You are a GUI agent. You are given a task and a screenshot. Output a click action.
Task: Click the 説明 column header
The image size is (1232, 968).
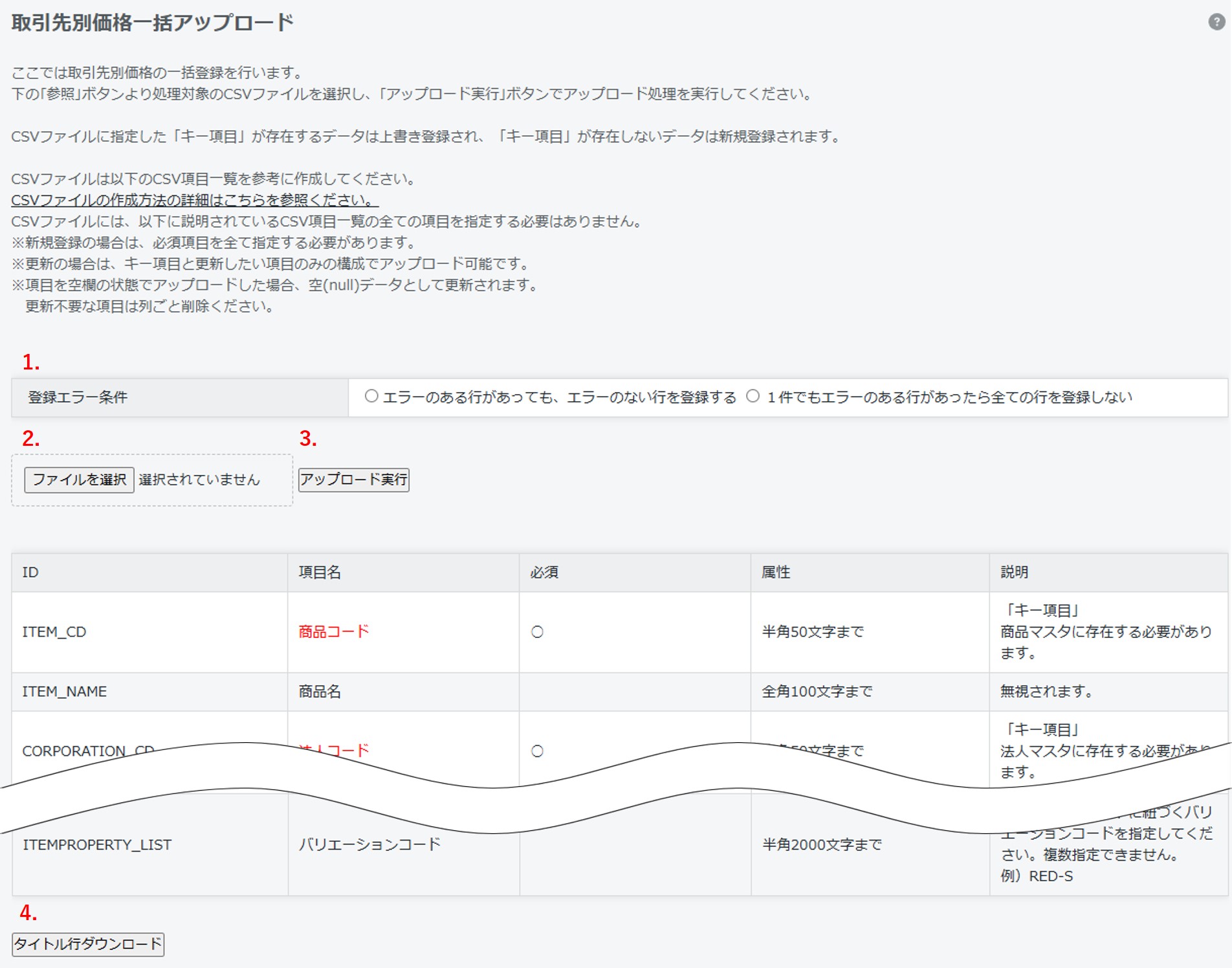click(x=1014, y=572)
